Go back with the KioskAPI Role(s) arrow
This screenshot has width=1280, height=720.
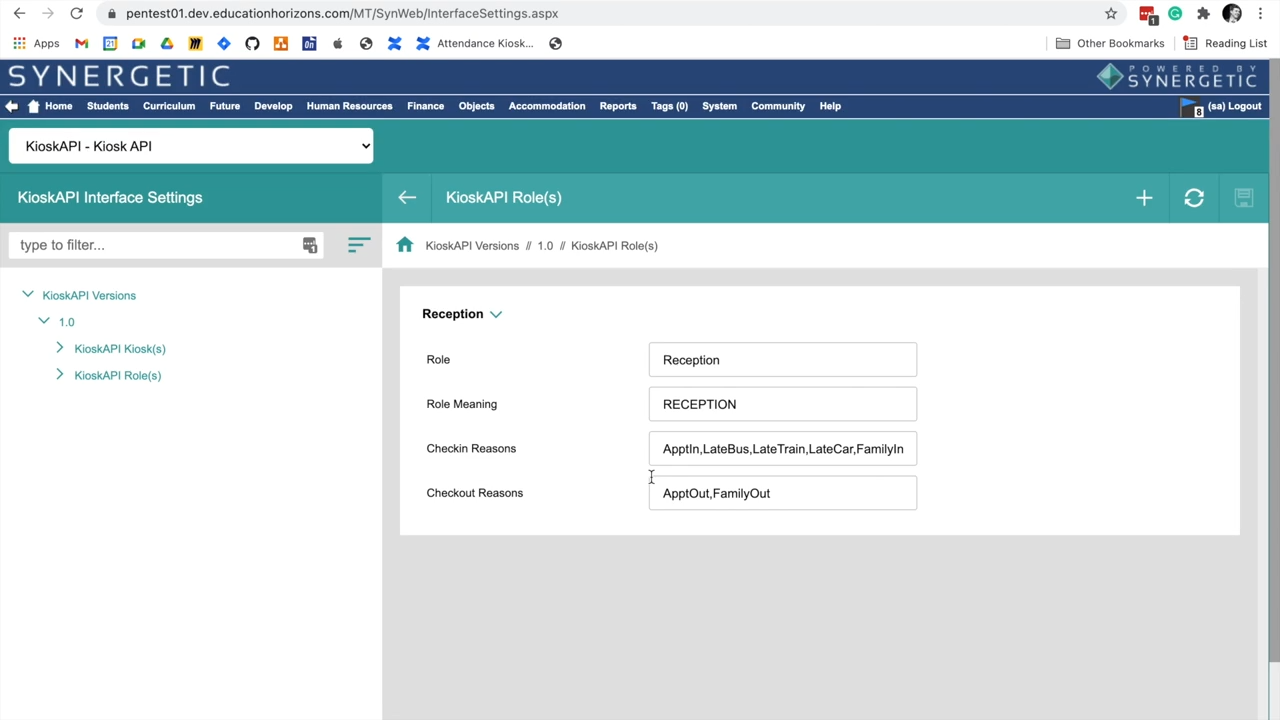(x=407, y=198)
